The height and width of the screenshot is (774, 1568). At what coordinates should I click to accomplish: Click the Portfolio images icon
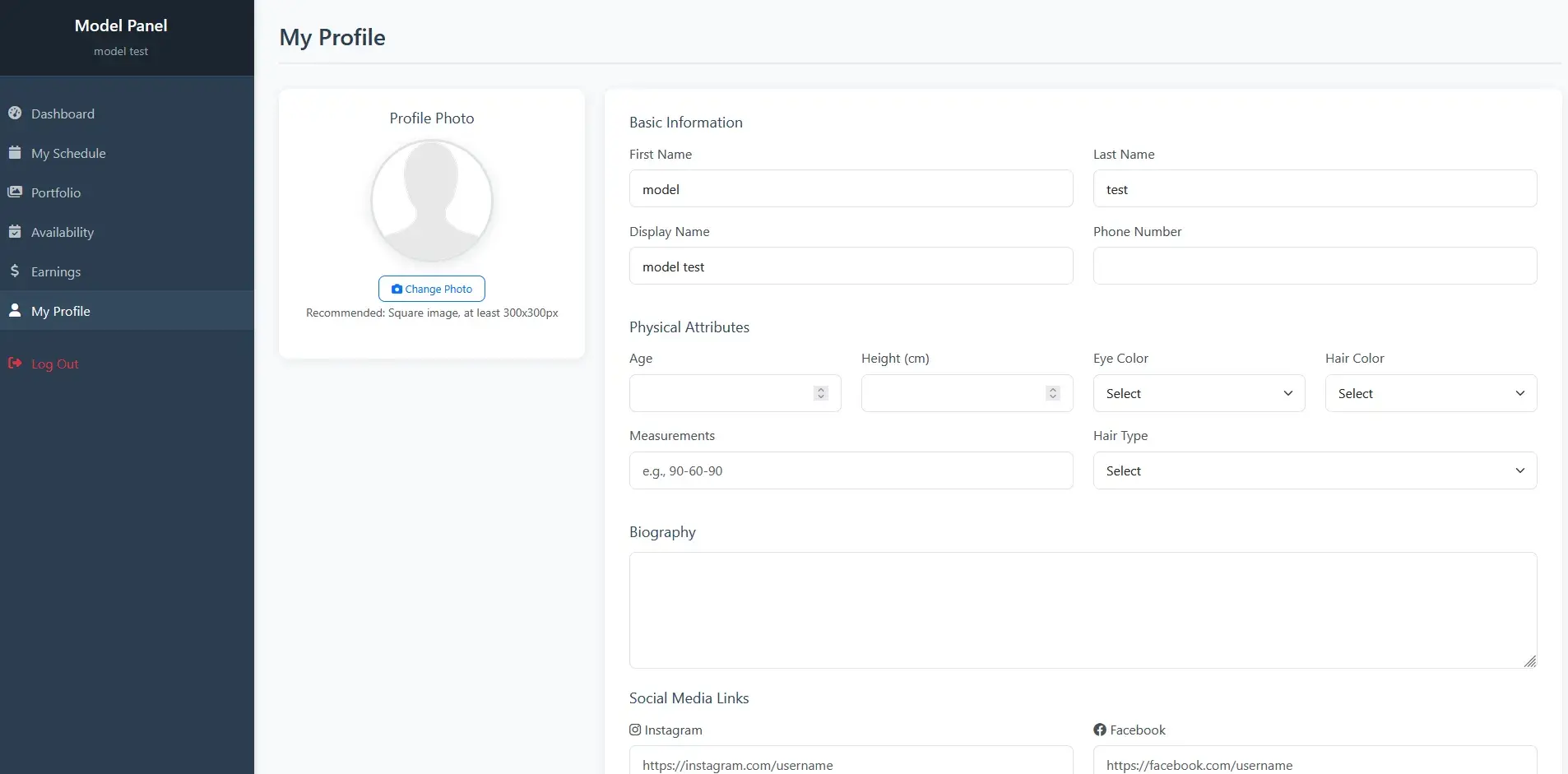[15, 192]
